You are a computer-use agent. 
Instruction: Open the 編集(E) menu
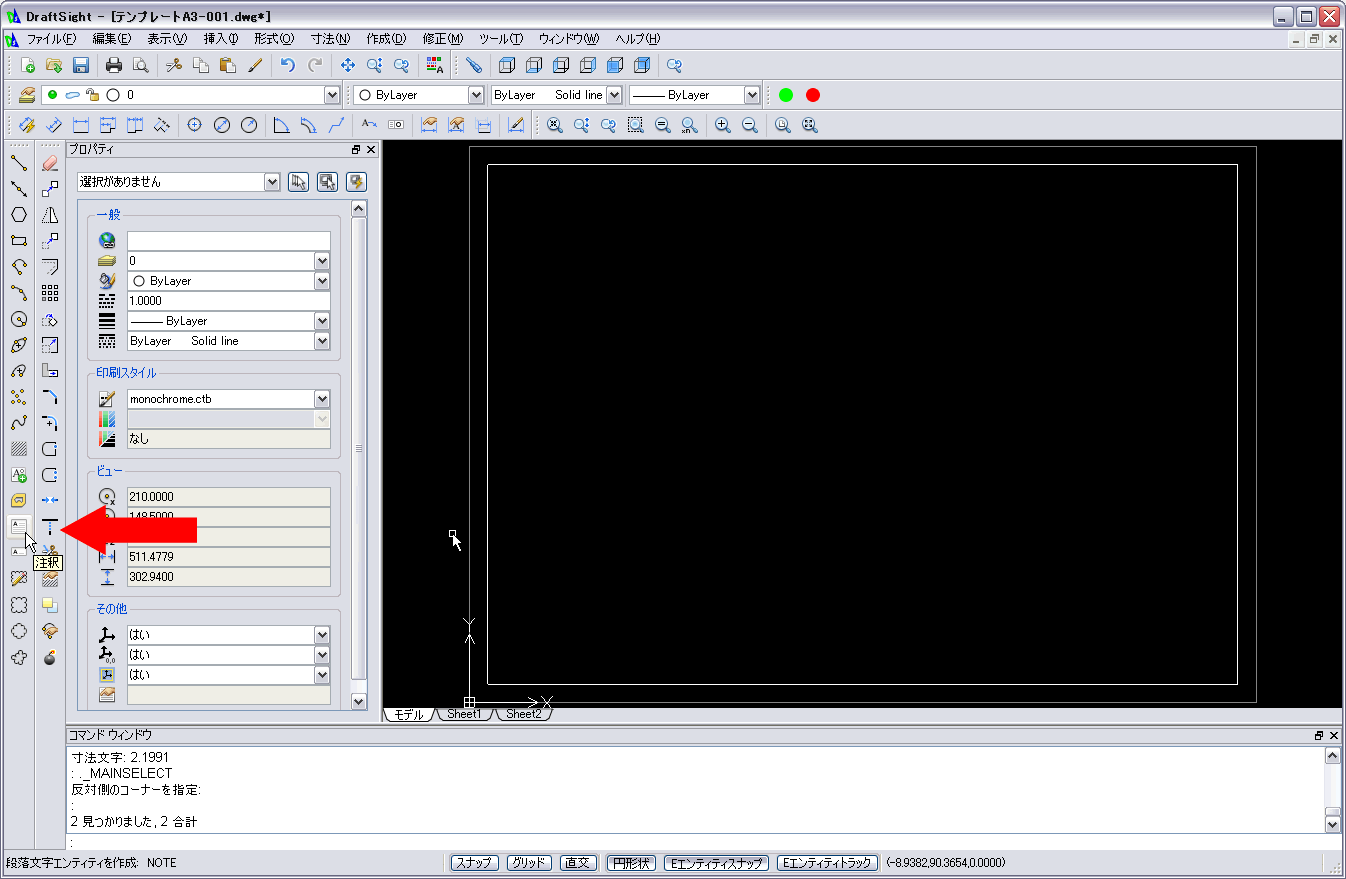click(x=111, y=39)
